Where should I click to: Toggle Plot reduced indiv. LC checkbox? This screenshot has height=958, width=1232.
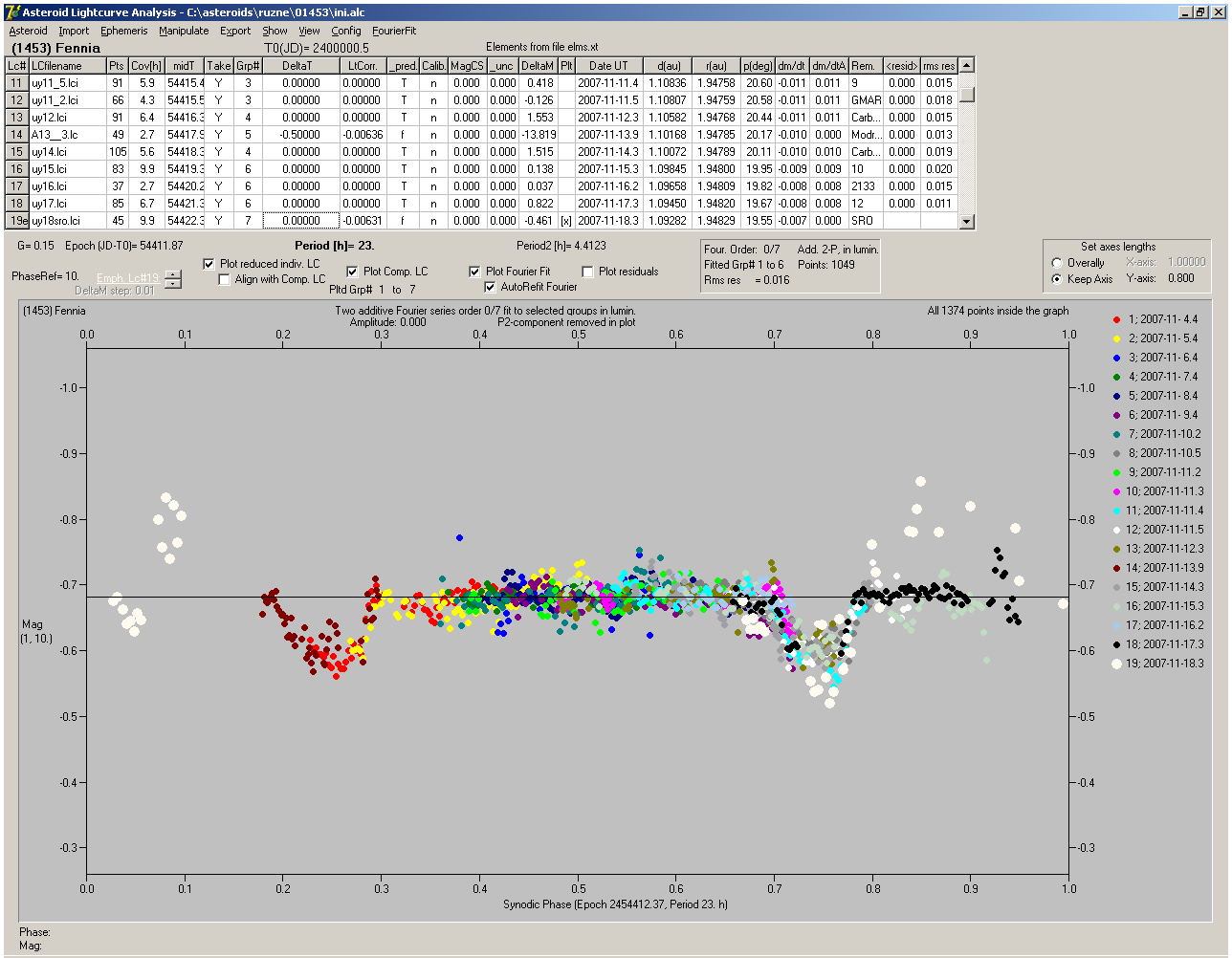(209, 264)
